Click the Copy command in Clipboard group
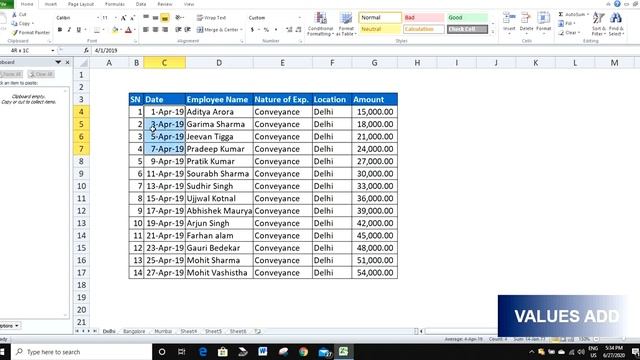Screen dimensions: 640x360 pos(23,24)
